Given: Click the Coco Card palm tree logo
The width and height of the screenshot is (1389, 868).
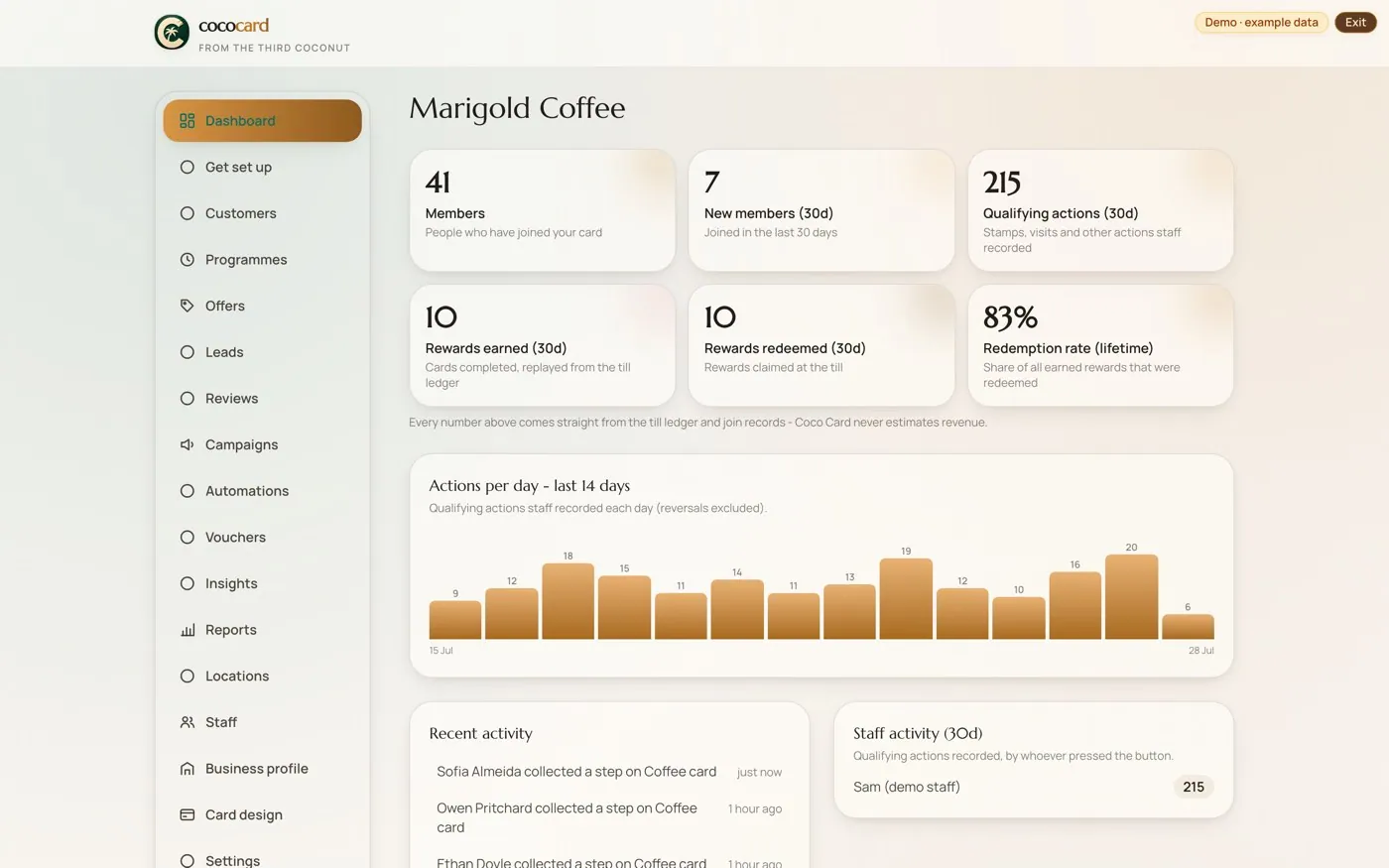Looking at the screenshot, I should [x=172, y=33].
